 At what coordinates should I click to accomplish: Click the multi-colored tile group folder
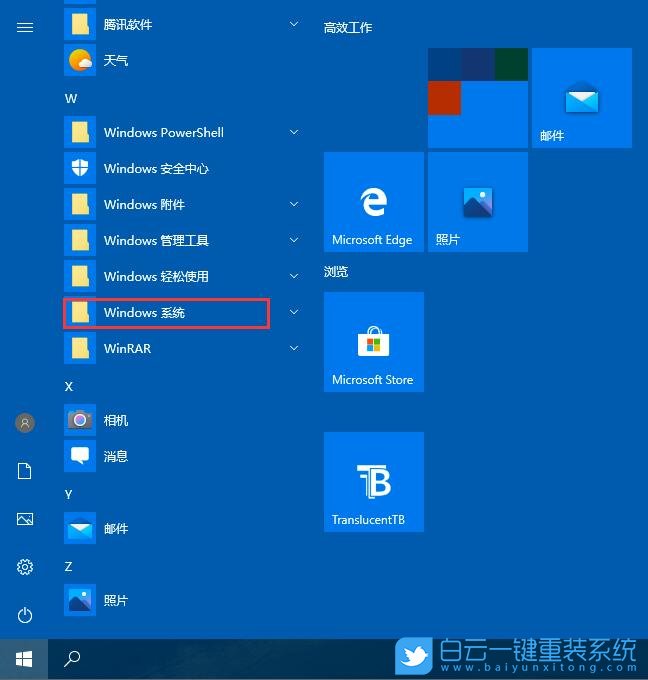tap(478, 98)
